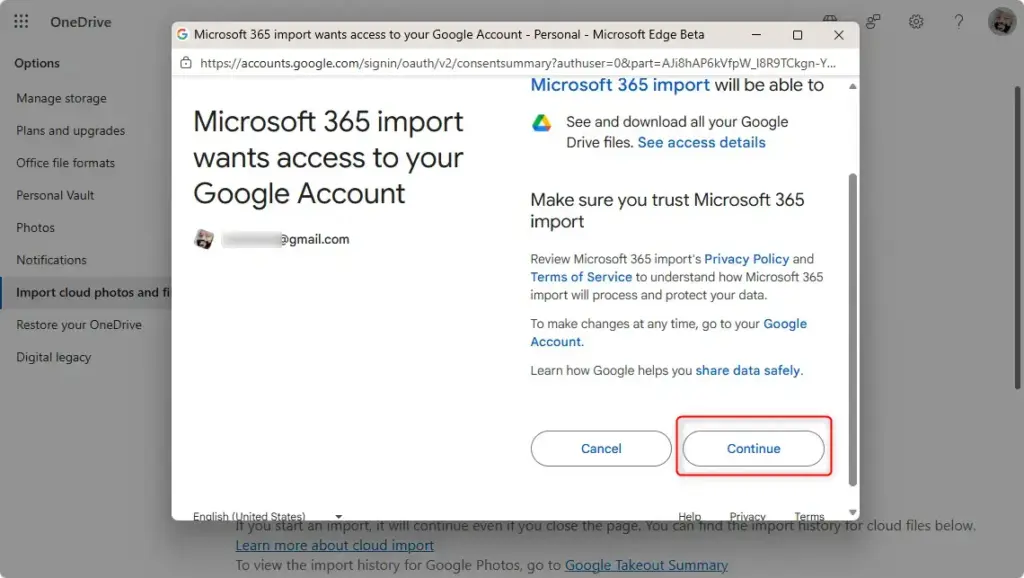This screenshot has width=1024, height=578.
Task: Open the Privacy Policy link
Action: (746, 259)
